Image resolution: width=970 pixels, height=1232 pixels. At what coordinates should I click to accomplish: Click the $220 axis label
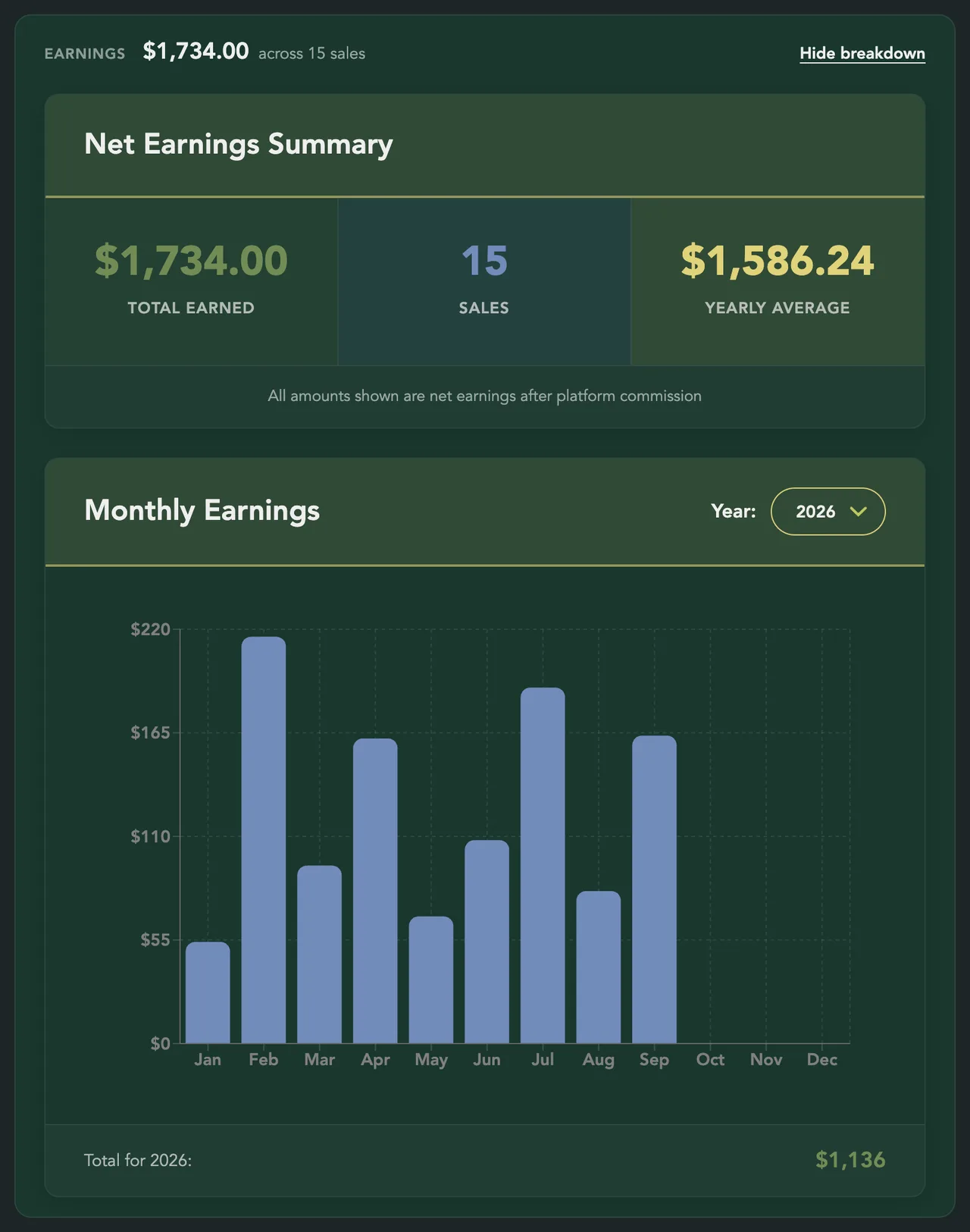point(151,629)
